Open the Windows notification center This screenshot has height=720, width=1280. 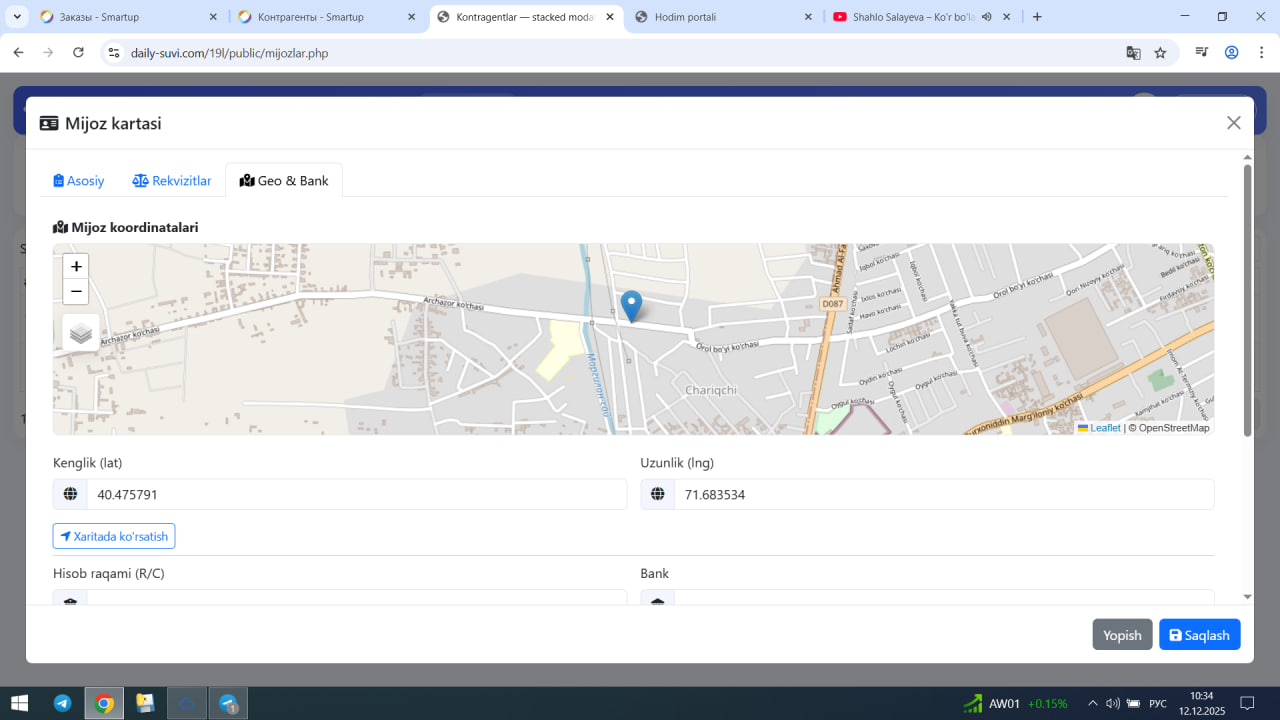tap(1247, 703)
